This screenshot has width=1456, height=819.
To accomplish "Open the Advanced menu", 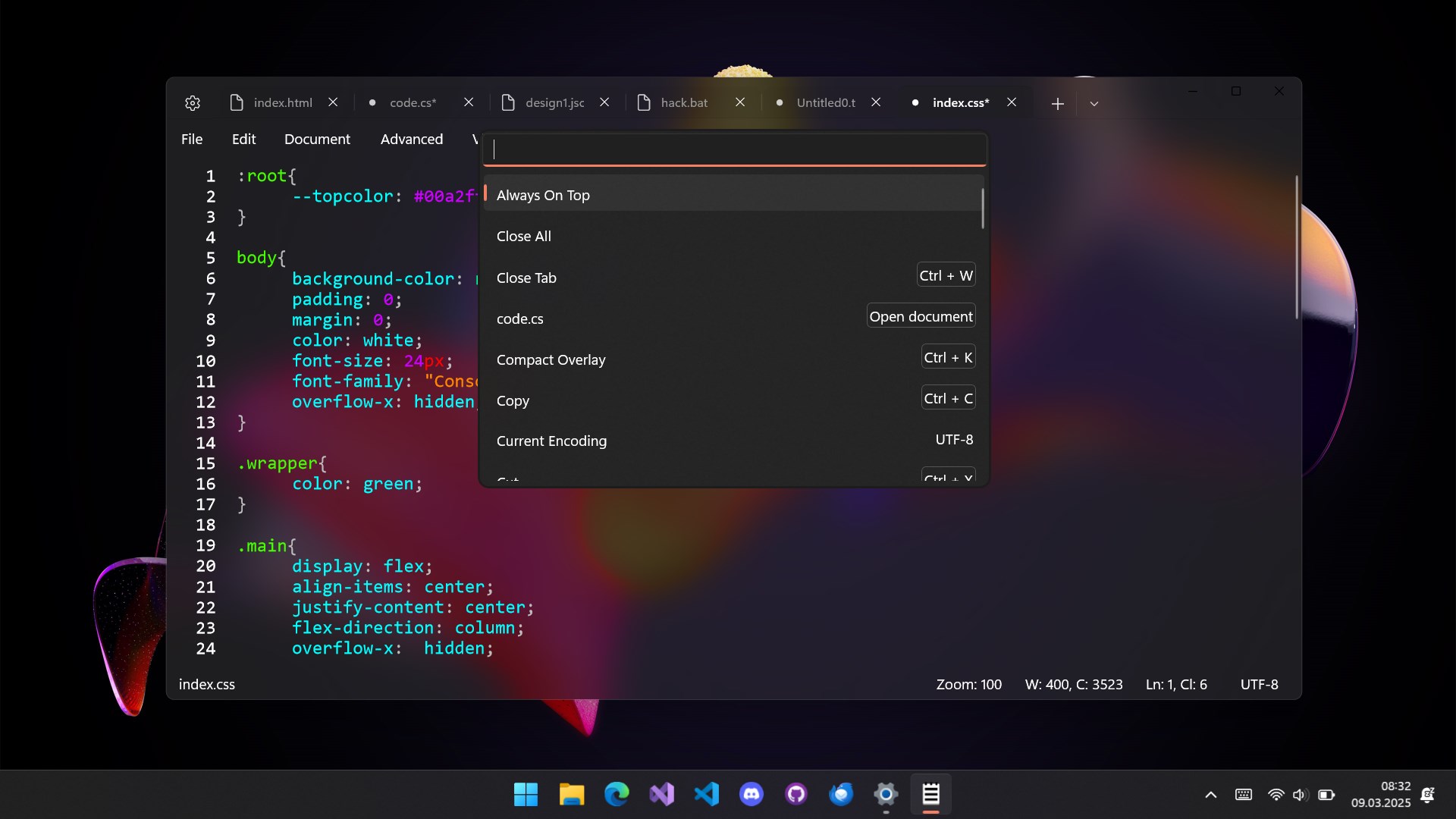I will pos(412,140).
